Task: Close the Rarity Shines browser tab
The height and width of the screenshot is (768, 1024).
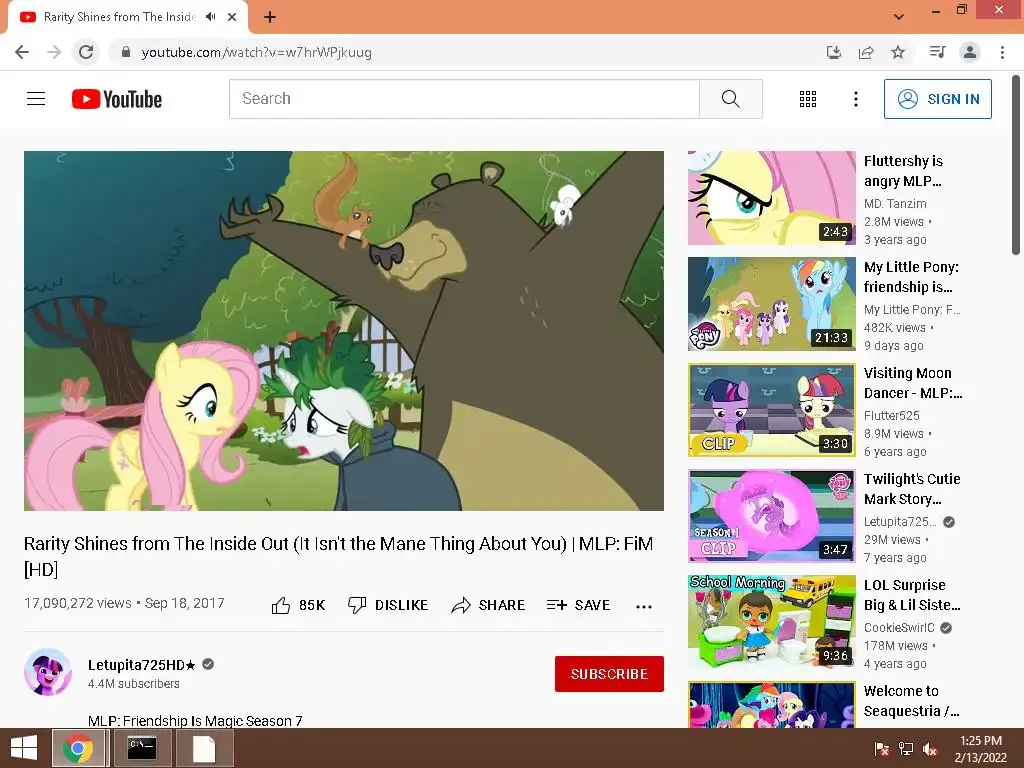Action: (x=232, y=17)
